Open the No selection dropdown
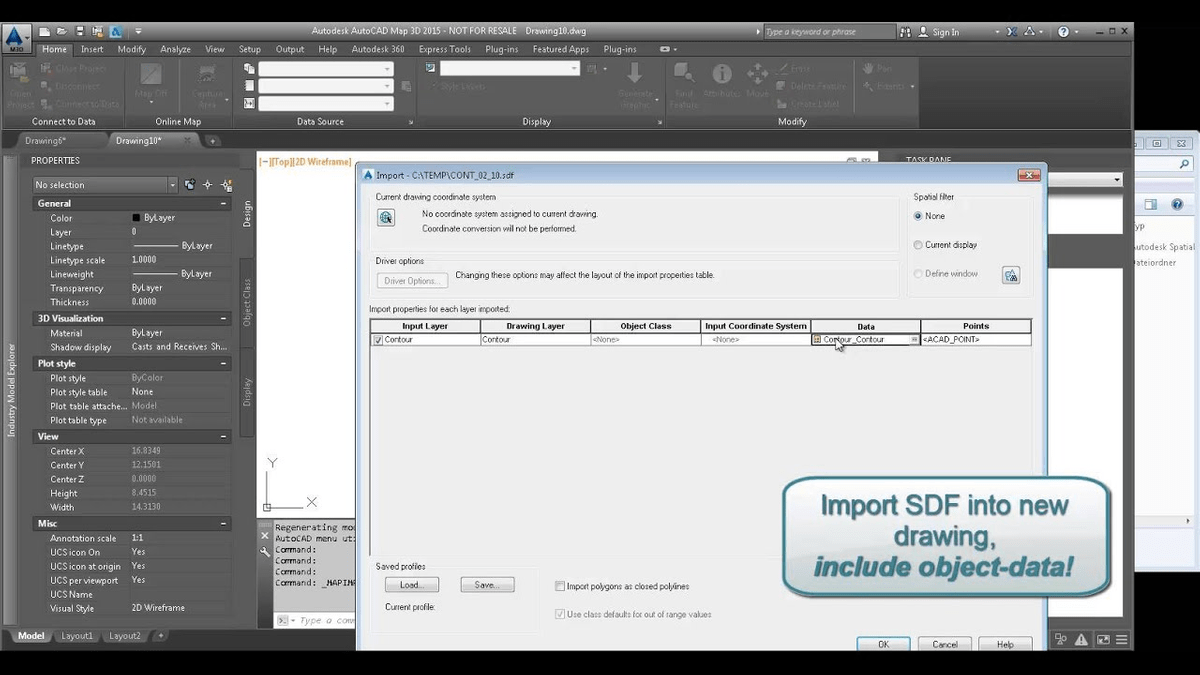 [171, 185]
